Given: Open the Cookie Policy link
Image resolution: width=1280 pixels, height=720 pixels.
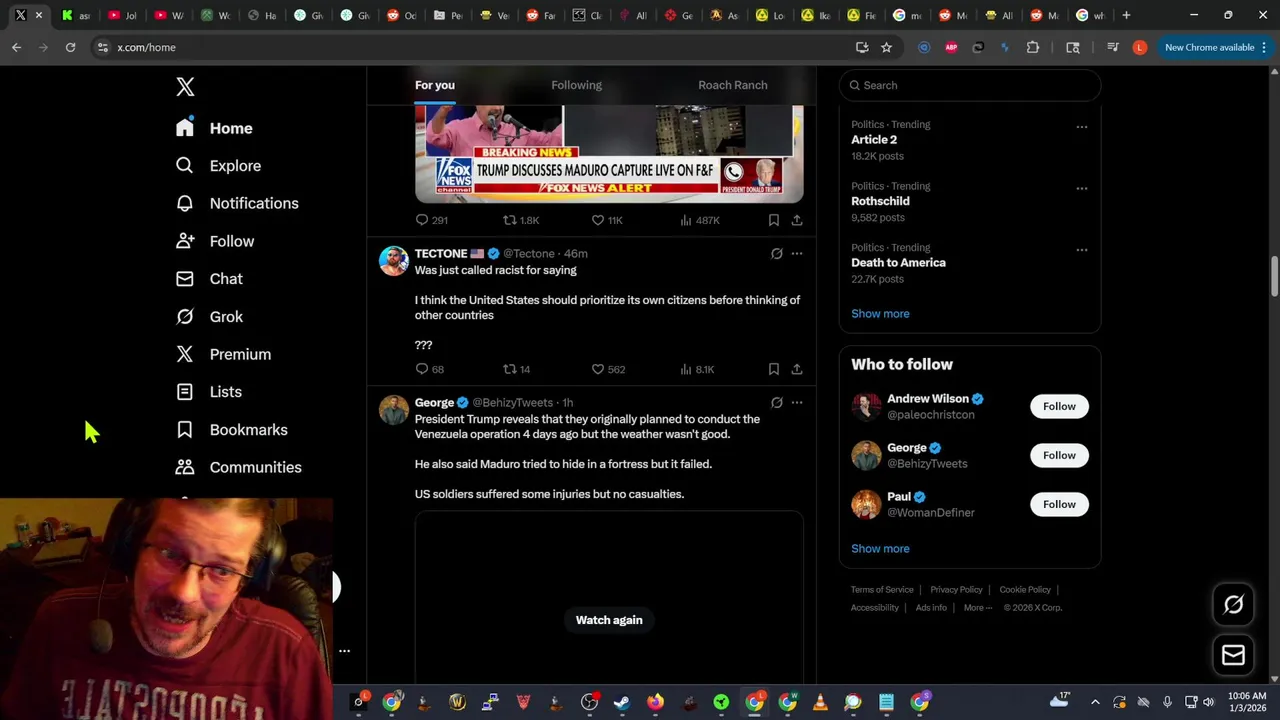Looking at the screenshot, I should [1025, 590].
